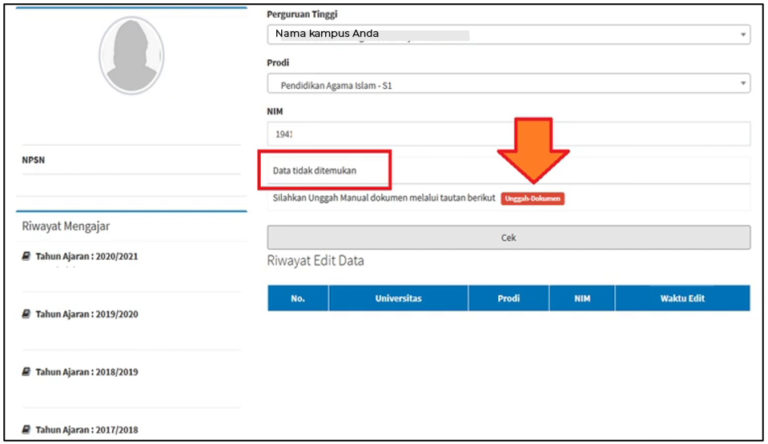Click the profile avatar placeholder image
Screen dimensions: 768x444
pos(132,57)
